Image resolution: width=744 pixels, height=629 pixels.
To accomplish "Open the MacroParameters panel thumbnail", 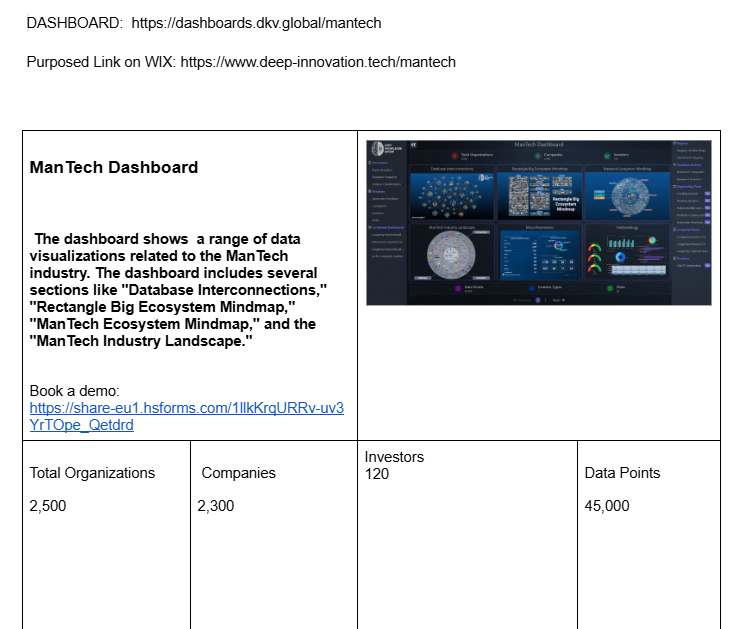I will (540, 252).
